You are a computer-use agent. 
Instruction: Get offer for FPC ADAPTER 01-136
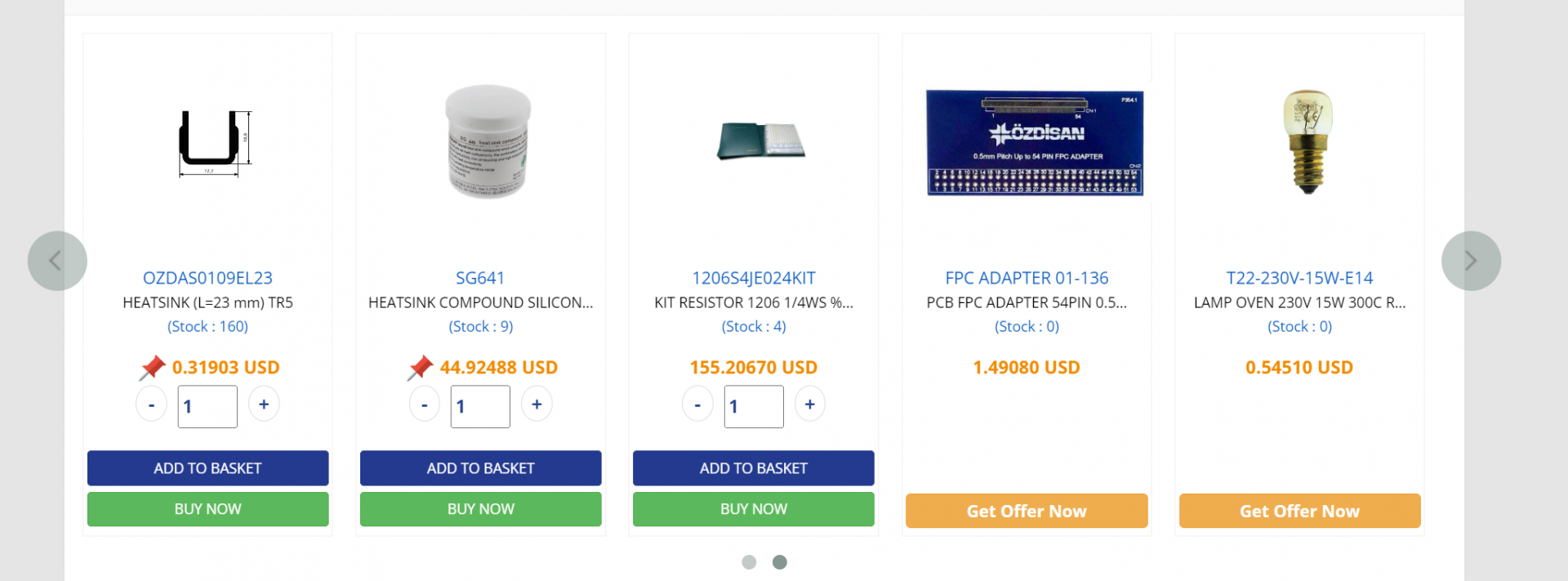click(1026, 511)
